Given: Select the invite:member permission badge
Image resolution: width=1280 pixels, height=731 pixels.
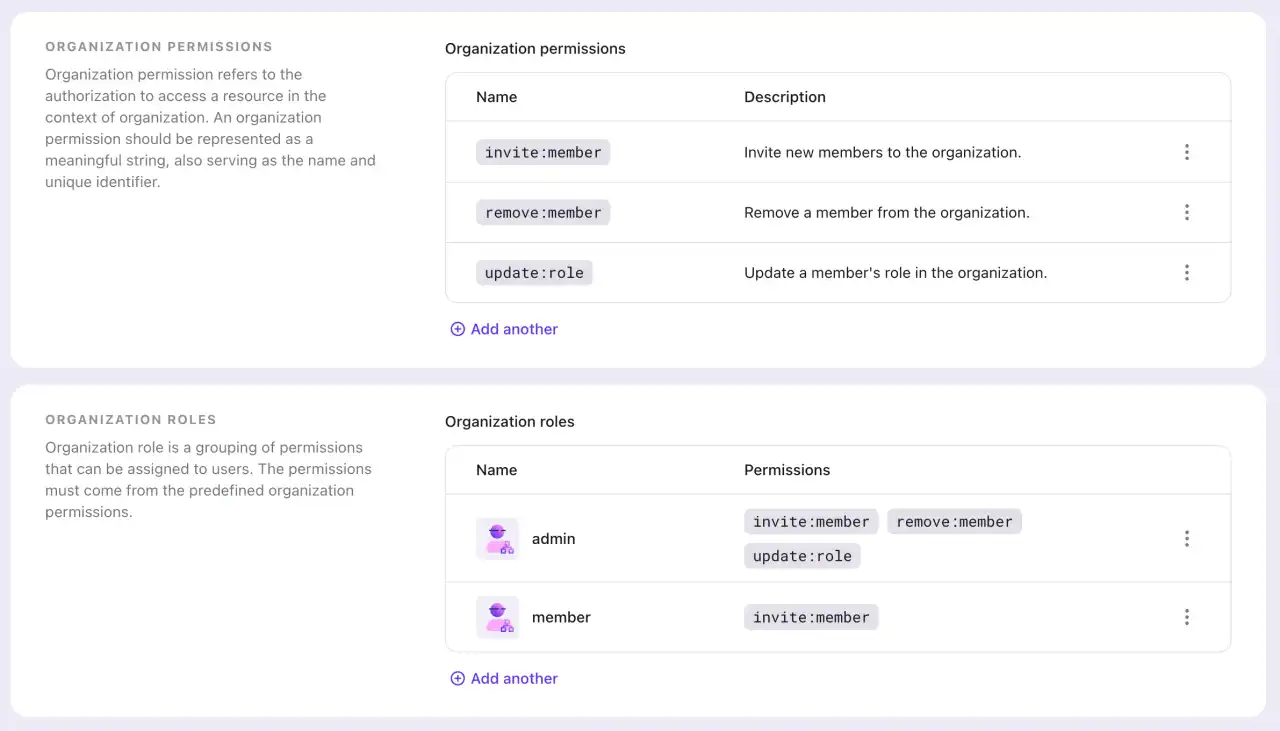Looking at the screenshot, I should (x=542, y=152).
